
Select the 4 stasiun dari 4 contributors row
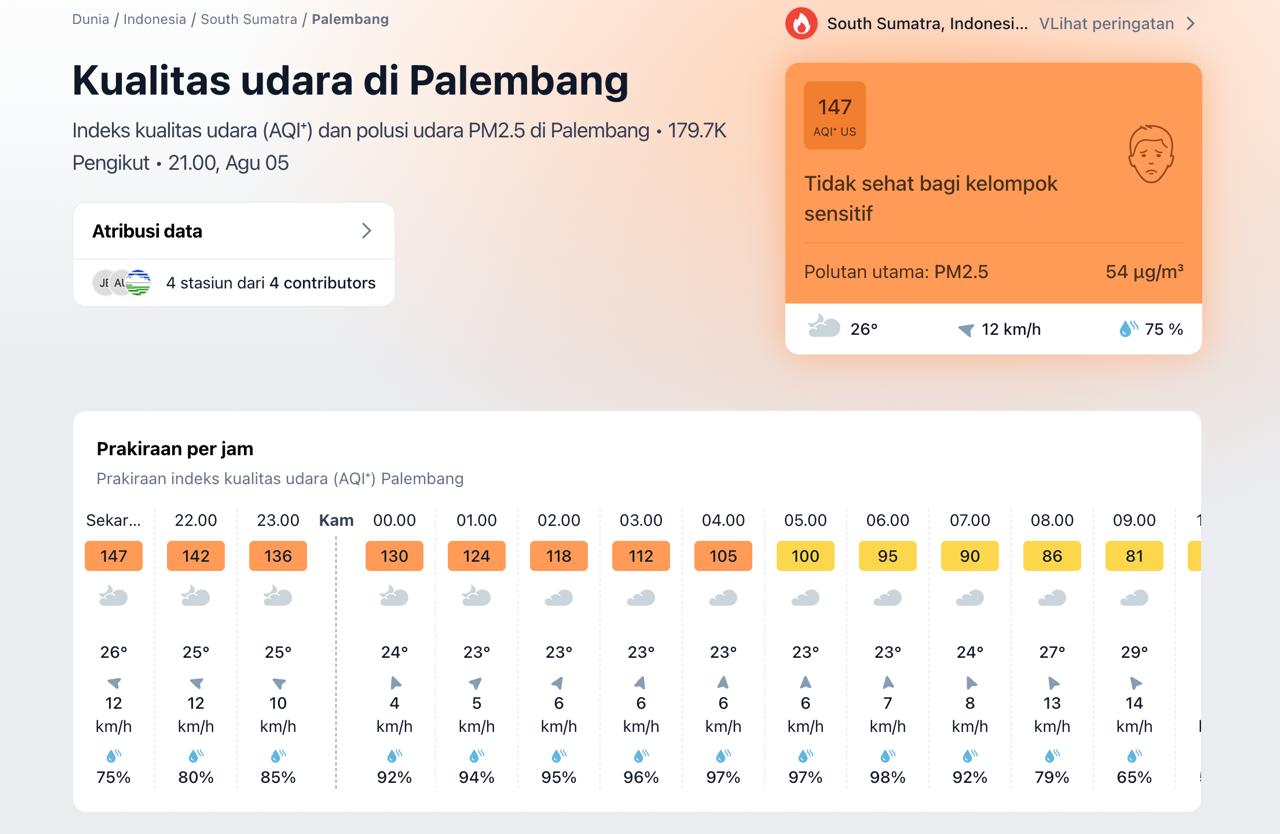(x=234, y=283)
